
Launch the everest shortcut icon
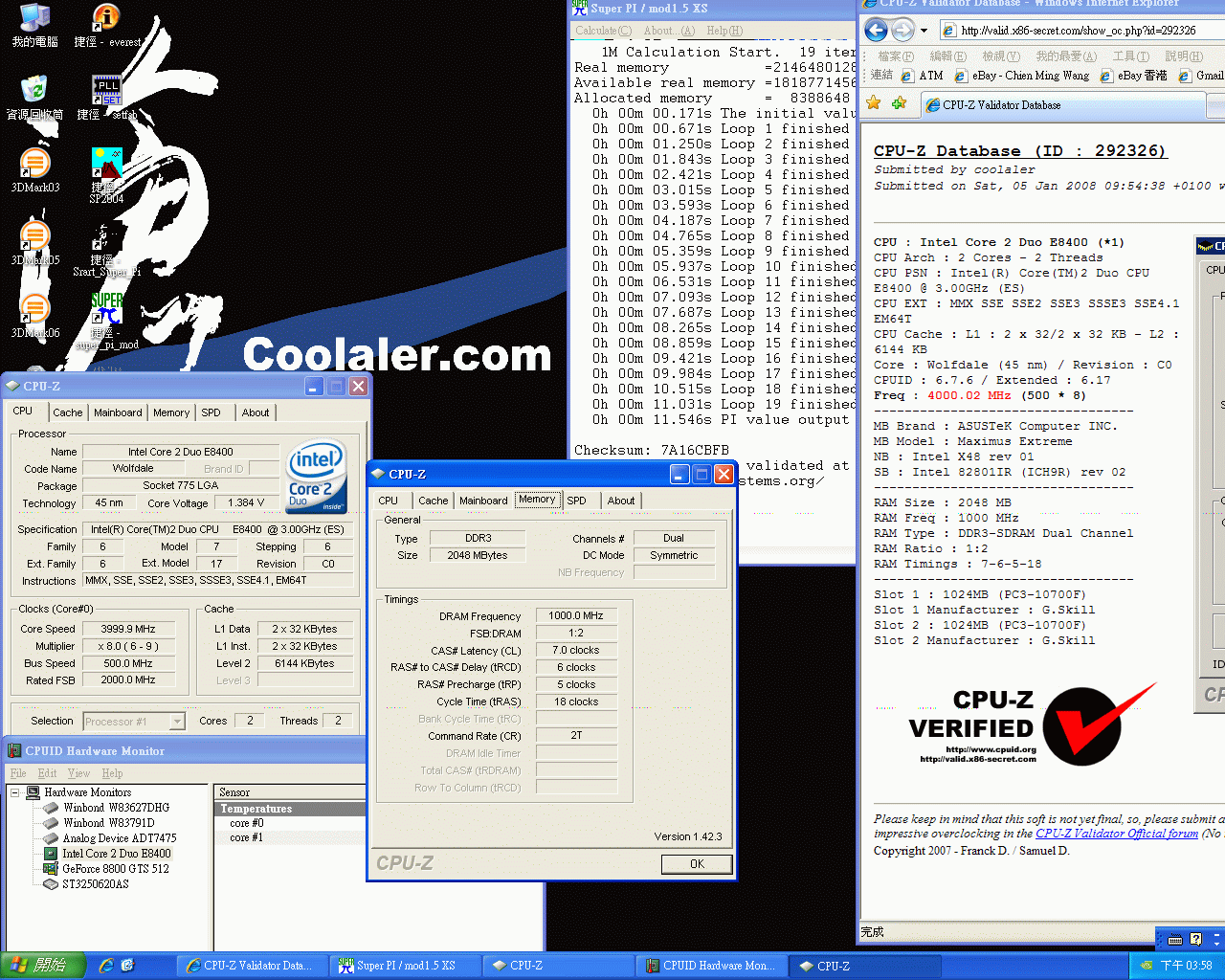(106, 26)
